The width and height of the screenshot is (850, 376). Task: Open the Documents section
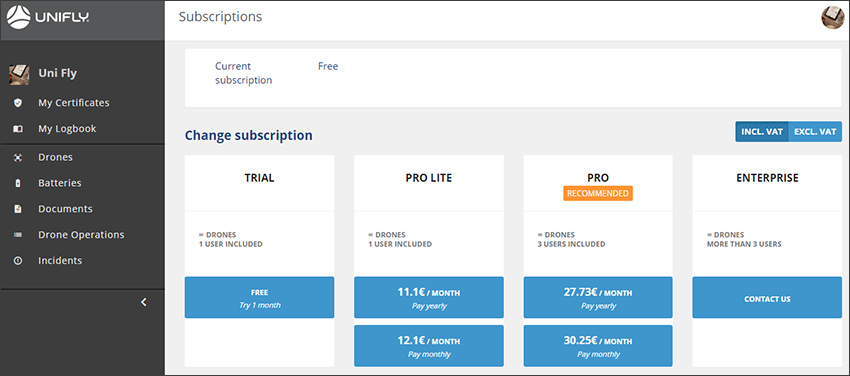(65, 209)
